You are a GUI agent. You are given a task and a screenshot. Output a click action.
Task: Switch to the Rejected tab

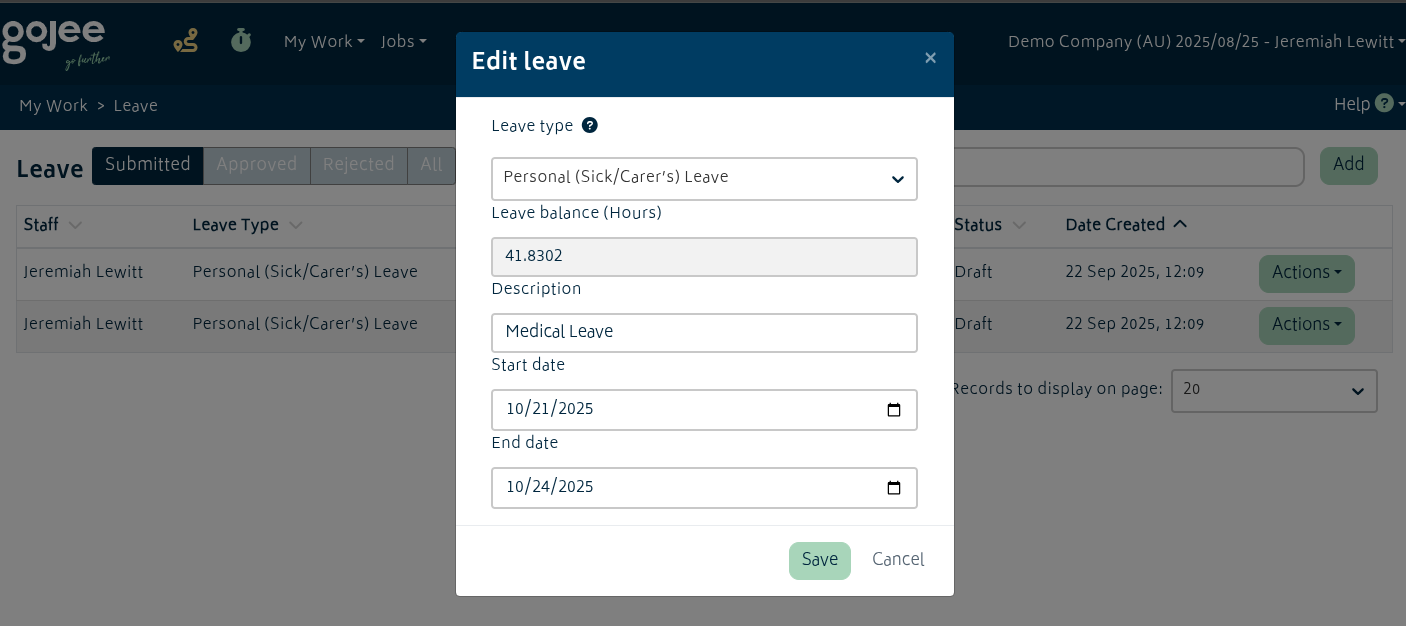click(x=359, y=166)
